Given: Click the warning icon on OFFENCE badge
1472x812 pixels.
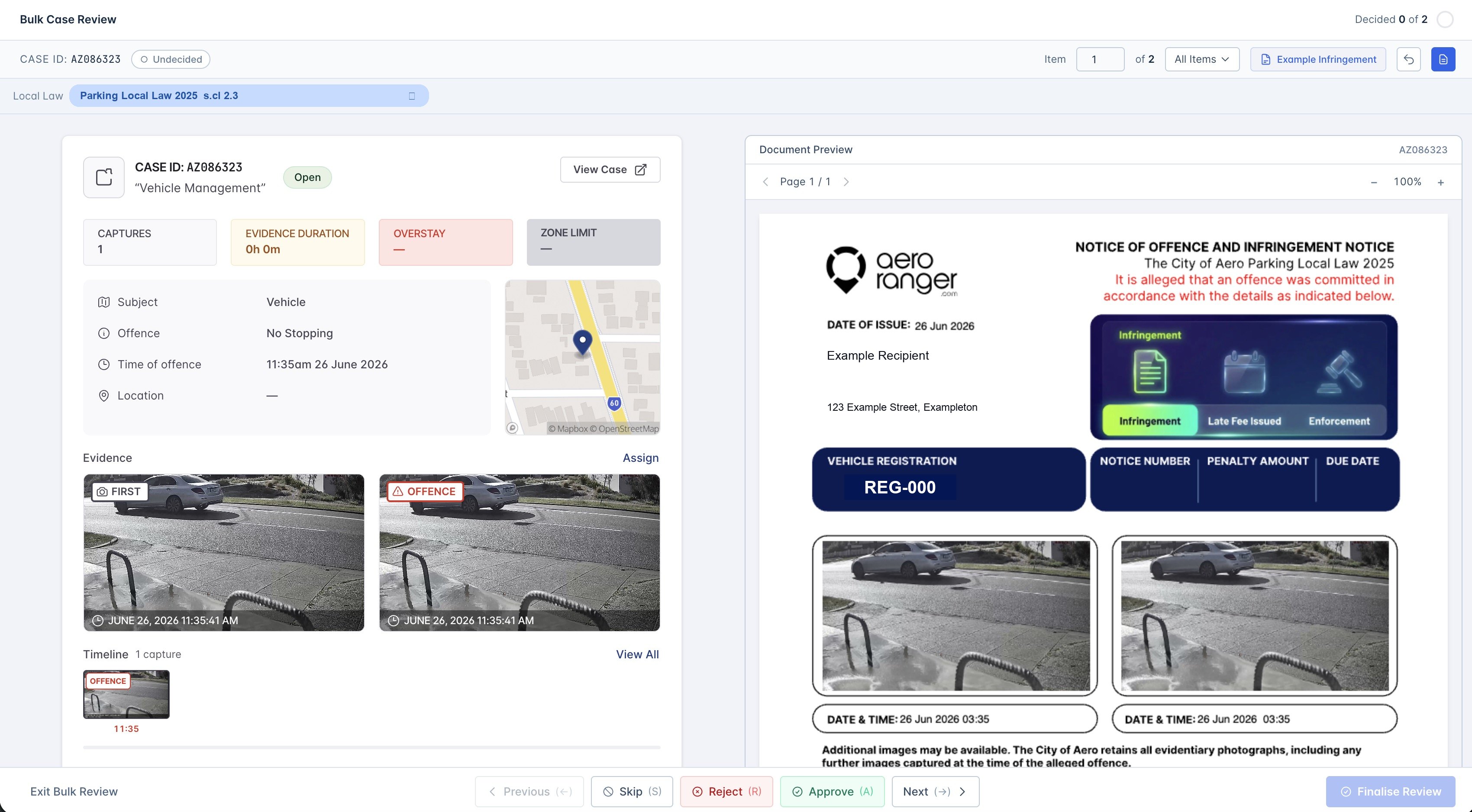Looking at the screenshot, I should 398,492.
